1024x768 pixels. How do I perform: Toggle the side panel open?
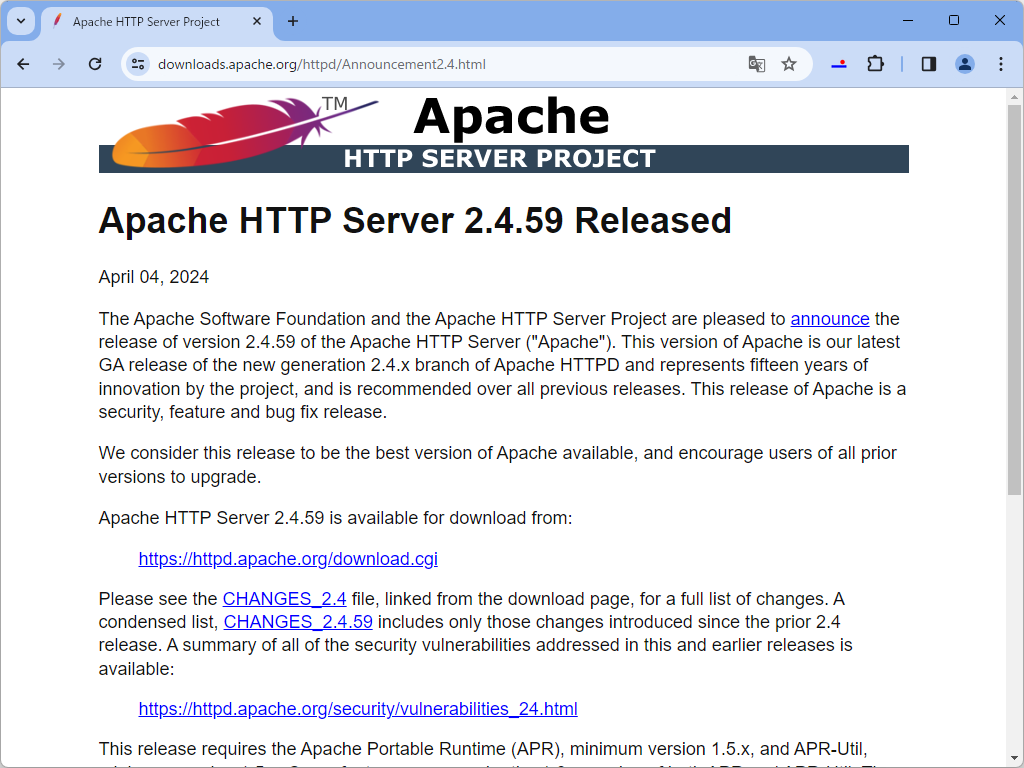[x=928, y=63]
